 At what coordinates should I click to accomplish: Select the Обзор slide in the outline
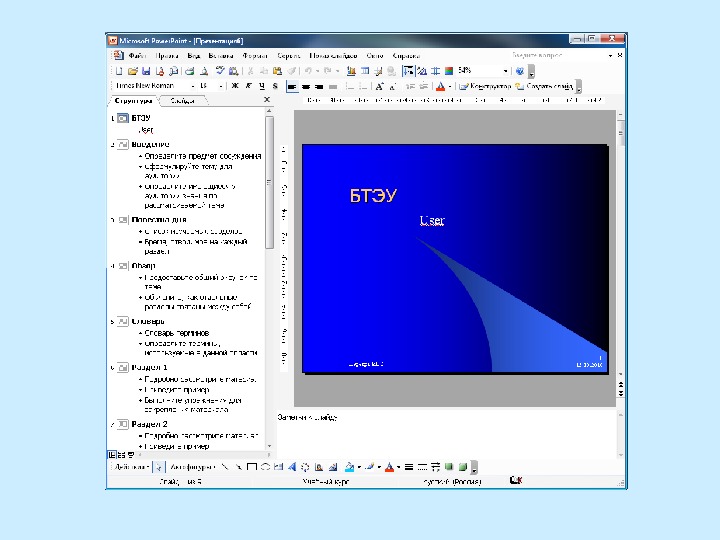[143, 265]
